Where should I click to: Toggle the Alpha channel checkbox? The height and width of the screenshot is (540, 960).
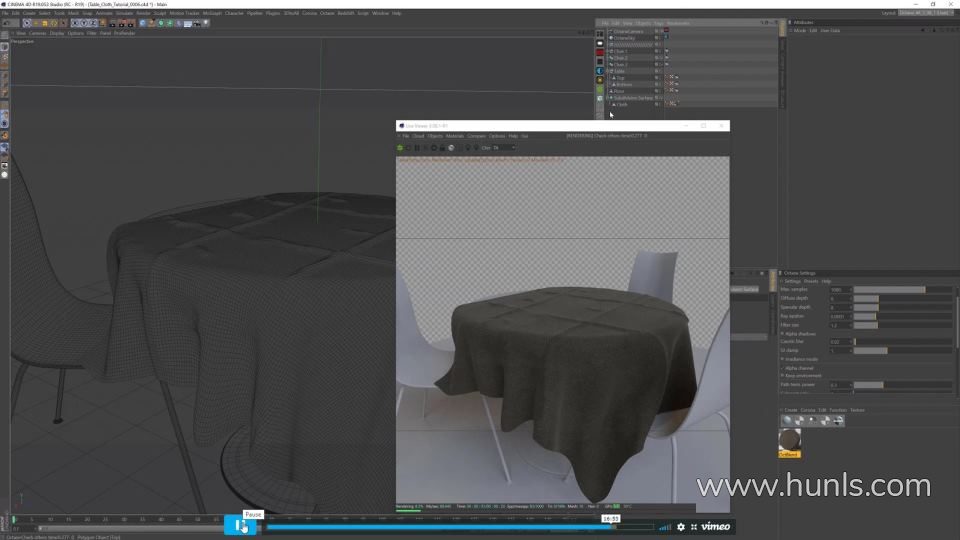coord(783,368)
